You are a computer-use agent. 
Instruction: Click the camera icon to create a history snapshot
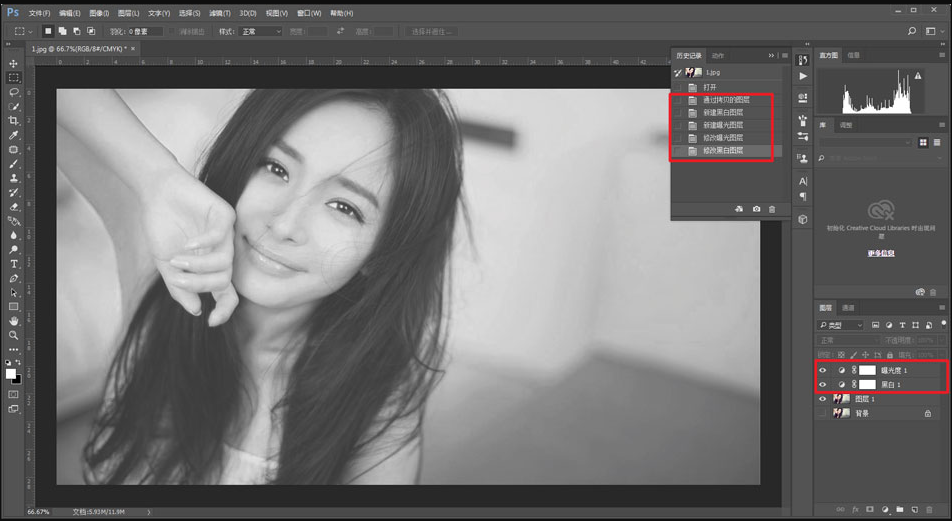tap(756, 209)
